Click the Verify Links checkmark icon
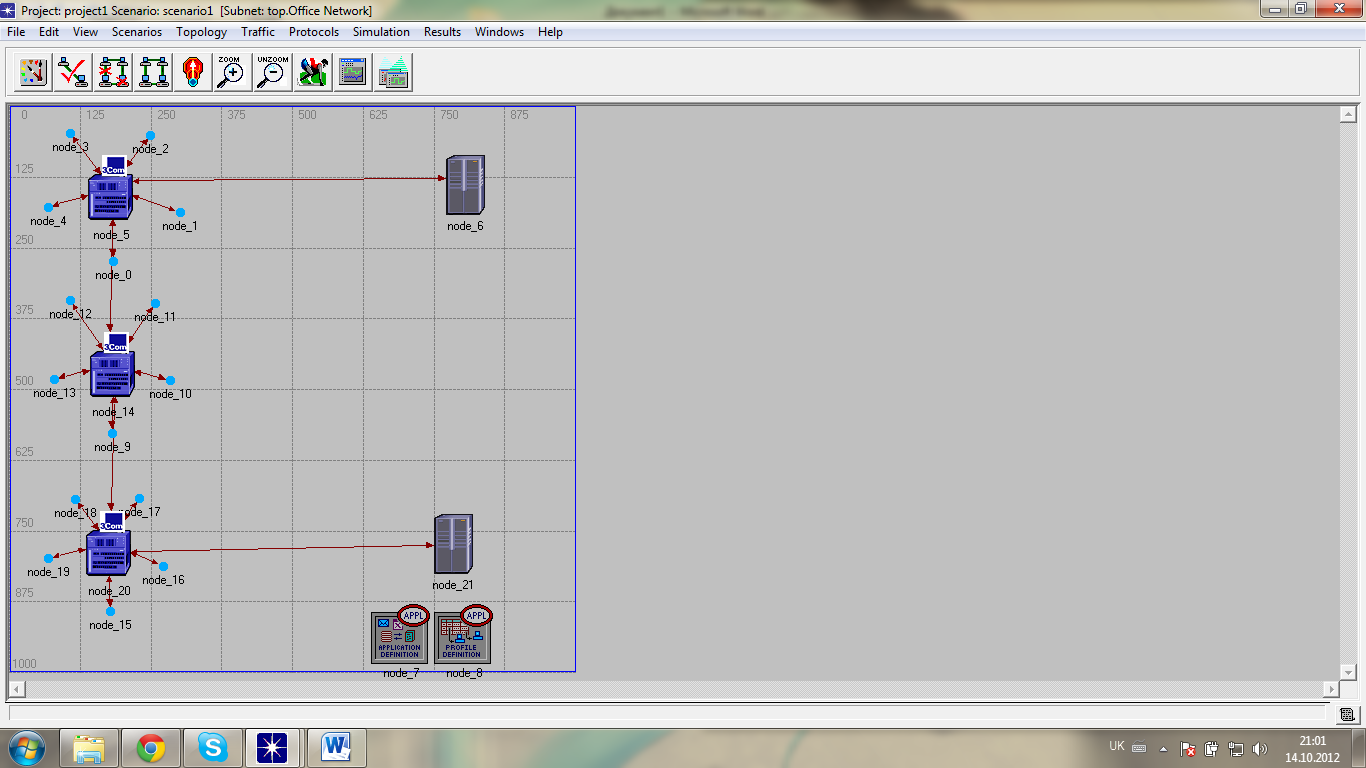This screenshot has height=768, width=1366. [72, 72]
